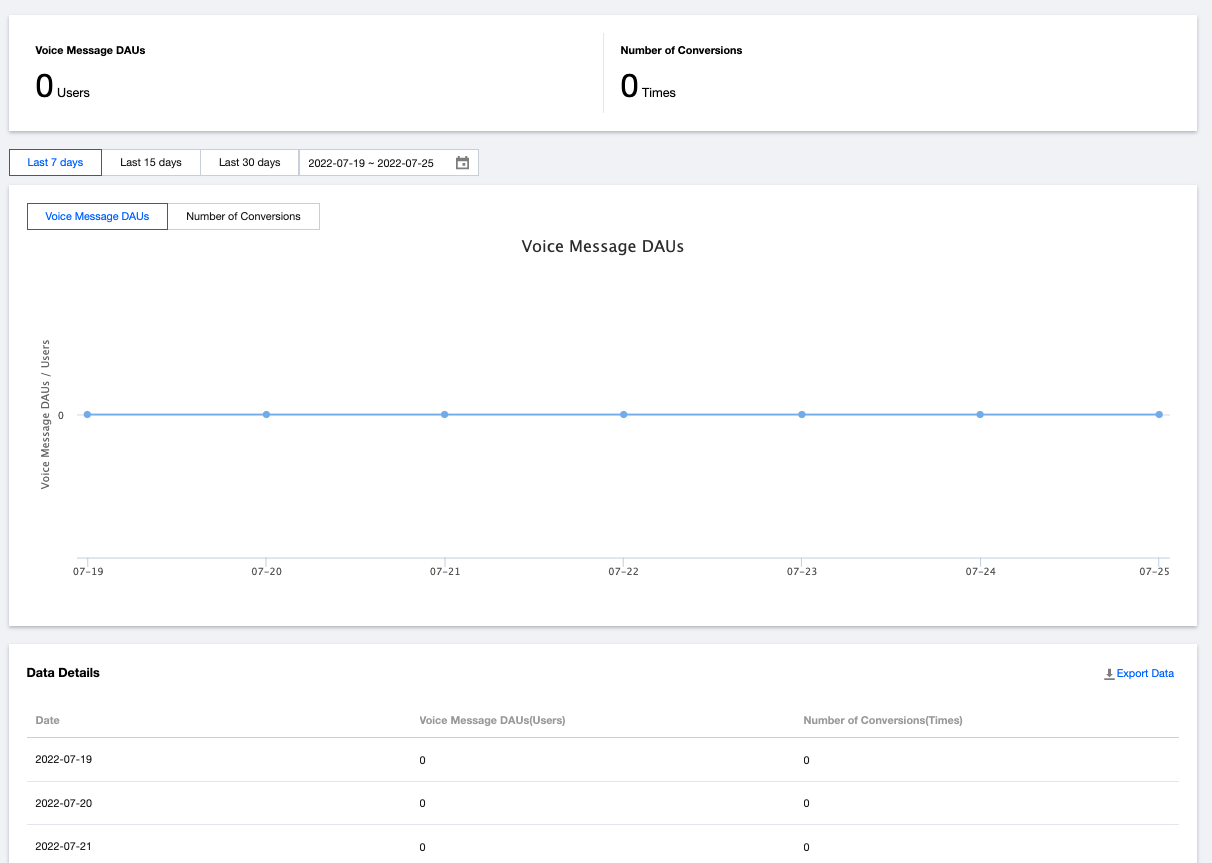Image resolution: width=1212 pixels, height=863 pixels.
Task: Select the Last 15 days range
Action: 151,162
